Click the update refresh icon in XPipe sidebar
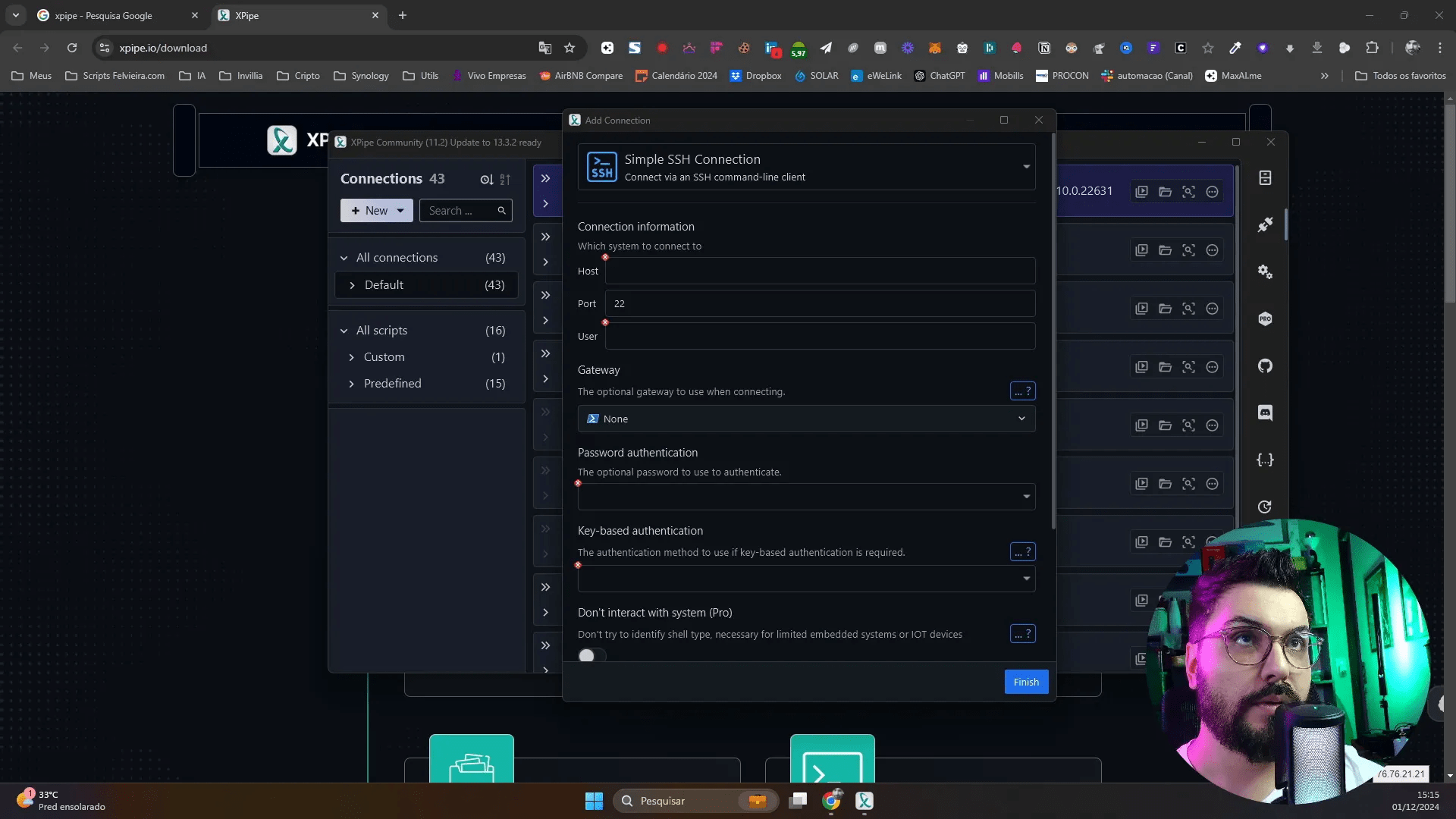Screen dimensions: 1456x819 coord(1265,507)
